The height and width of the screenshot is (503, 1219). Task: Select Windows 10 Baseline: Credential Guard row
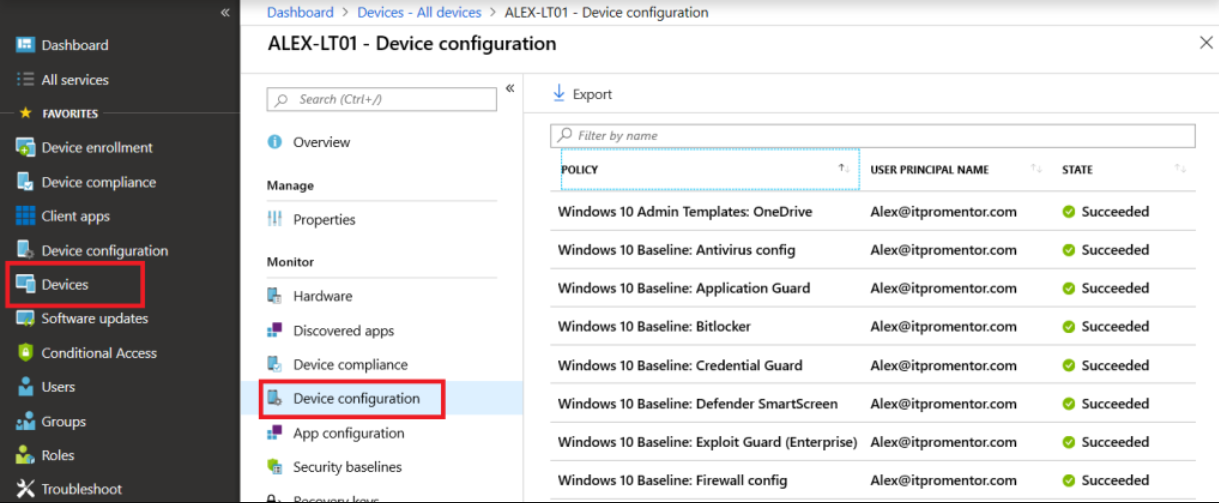tap(873, 365)
